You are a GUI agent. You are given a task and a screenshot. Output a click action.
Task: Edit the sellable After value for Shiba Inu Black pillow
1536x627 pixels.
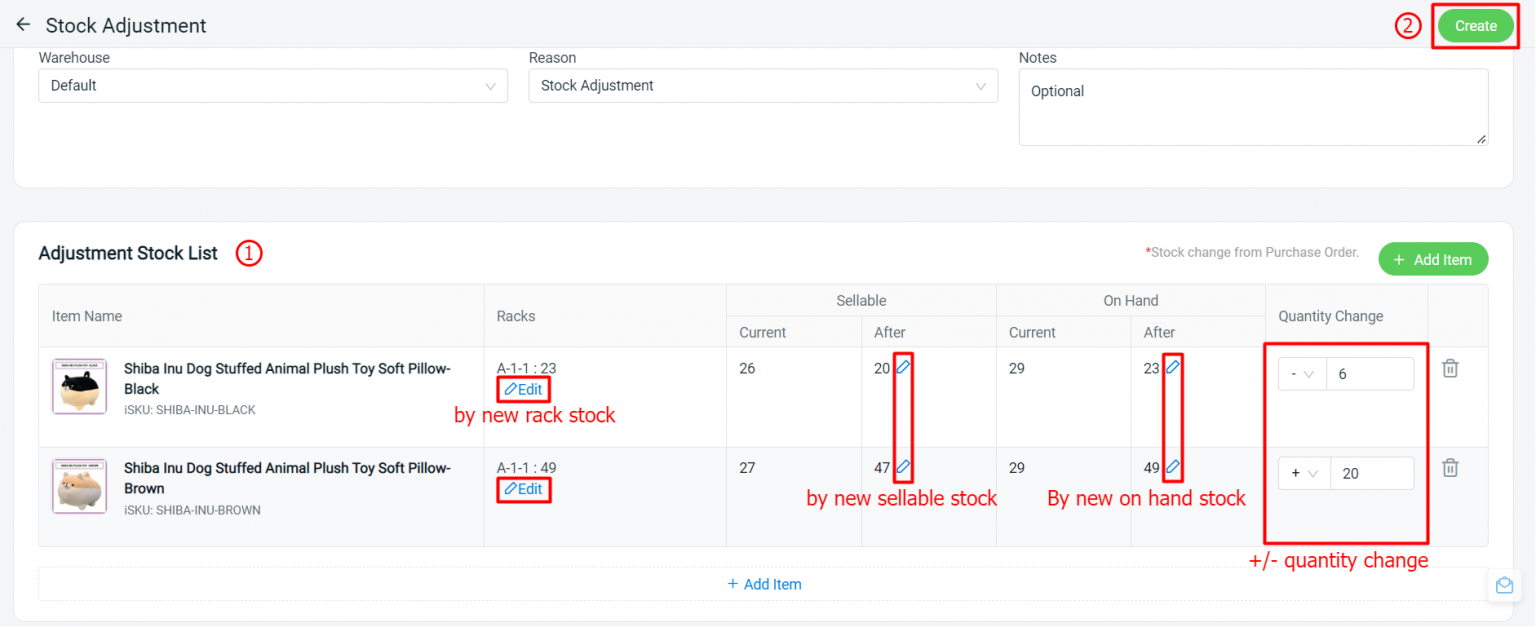[903, 368]
